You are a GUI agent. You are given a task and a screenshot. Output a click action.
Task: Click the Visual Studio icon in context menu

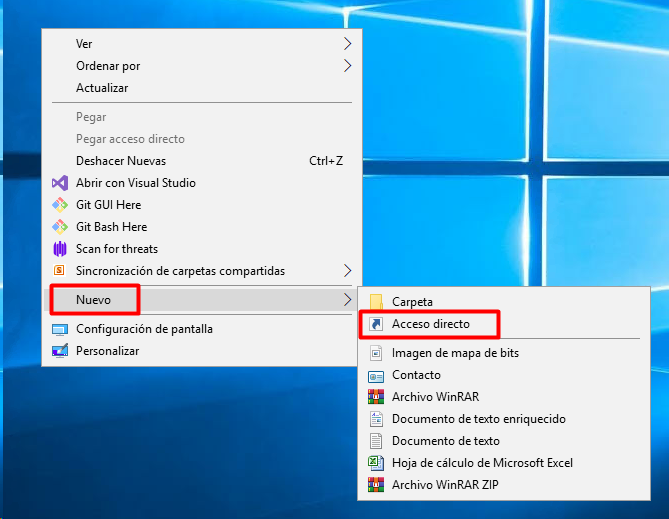click(x=60, y=183)
